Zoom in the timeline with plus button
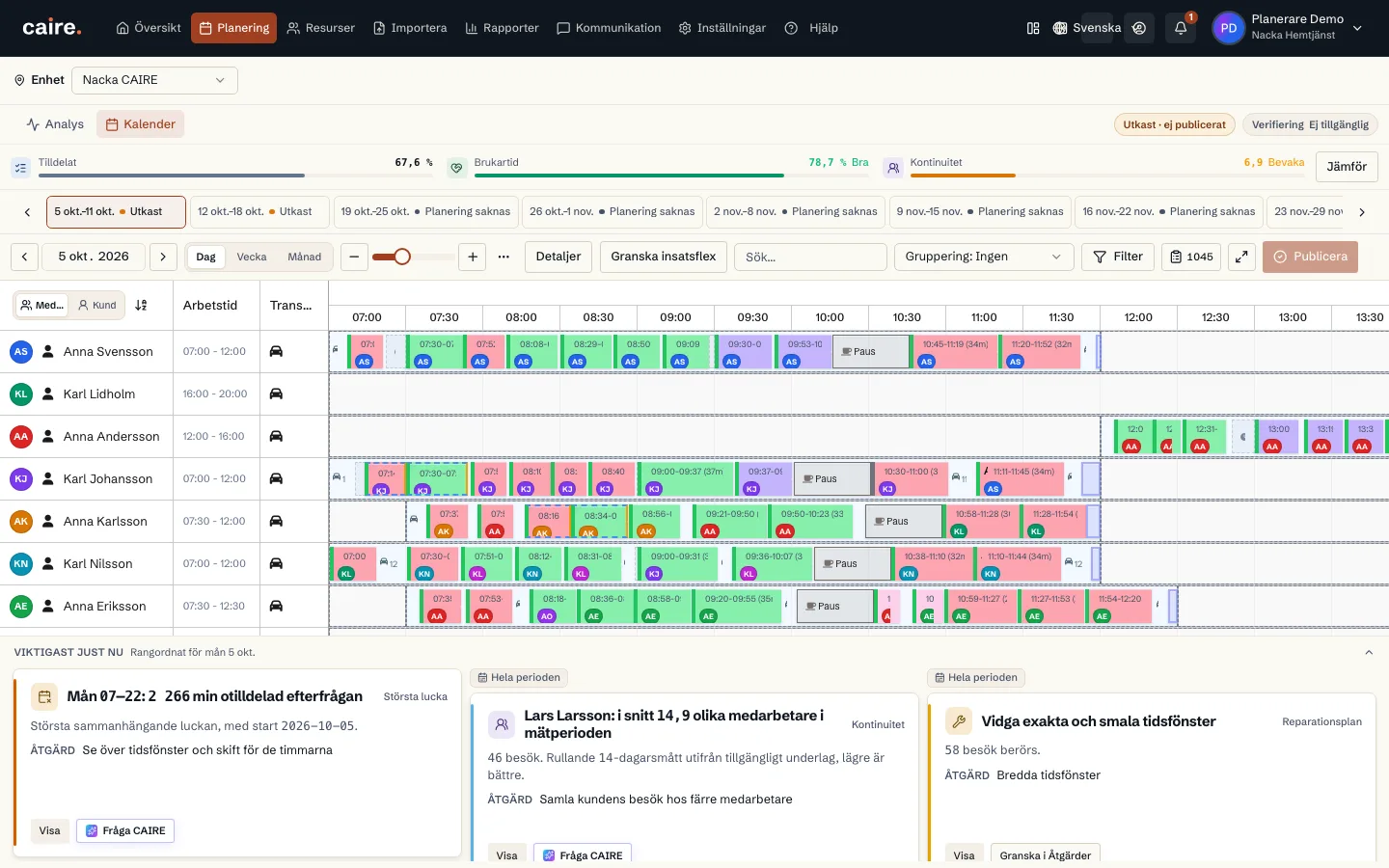Viewport: 1389px width, 868px height. coord(473,257)
